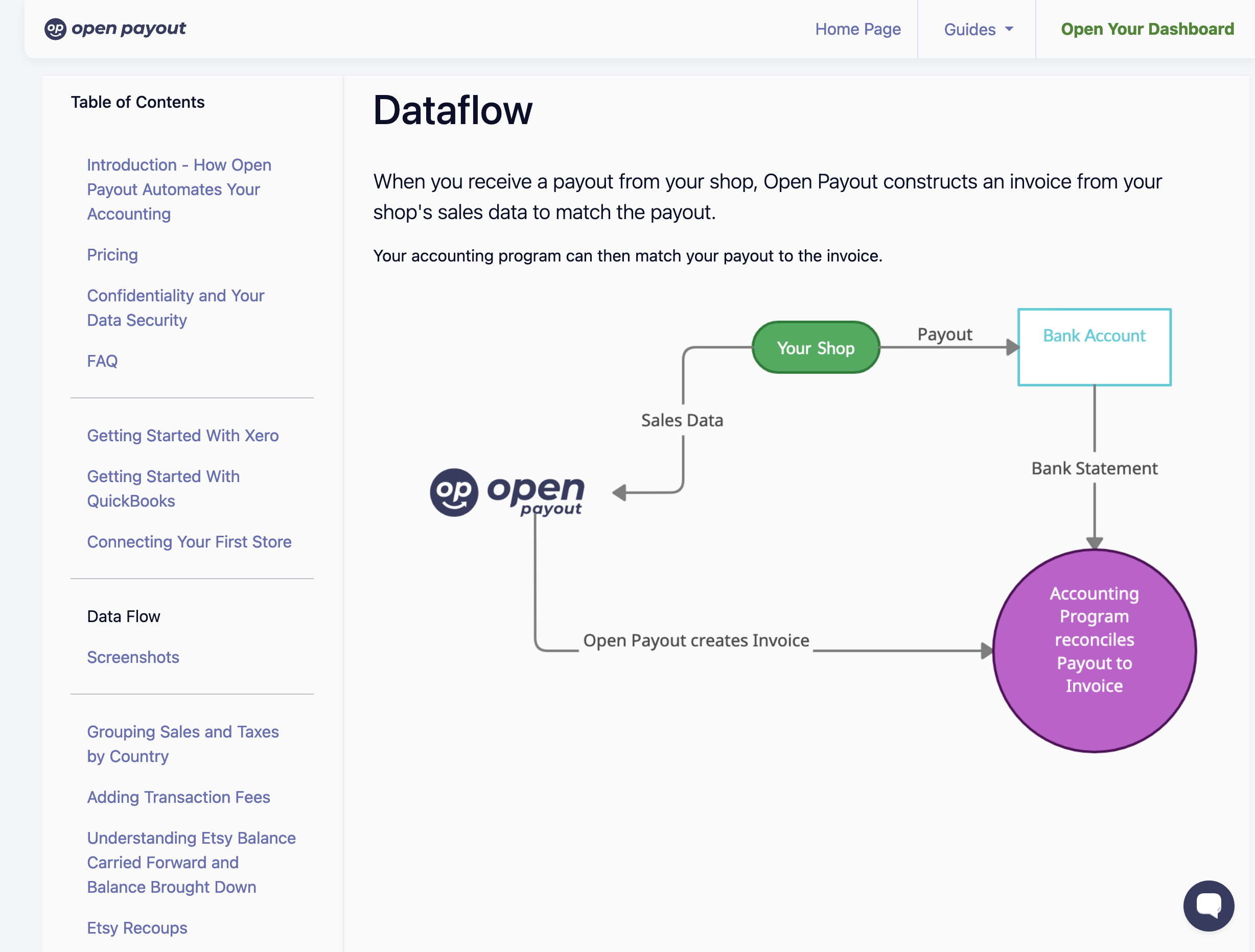The image size is (1255, 952).
Task: Click the Bank Account box in diagram
Action: click(1094, 347)
